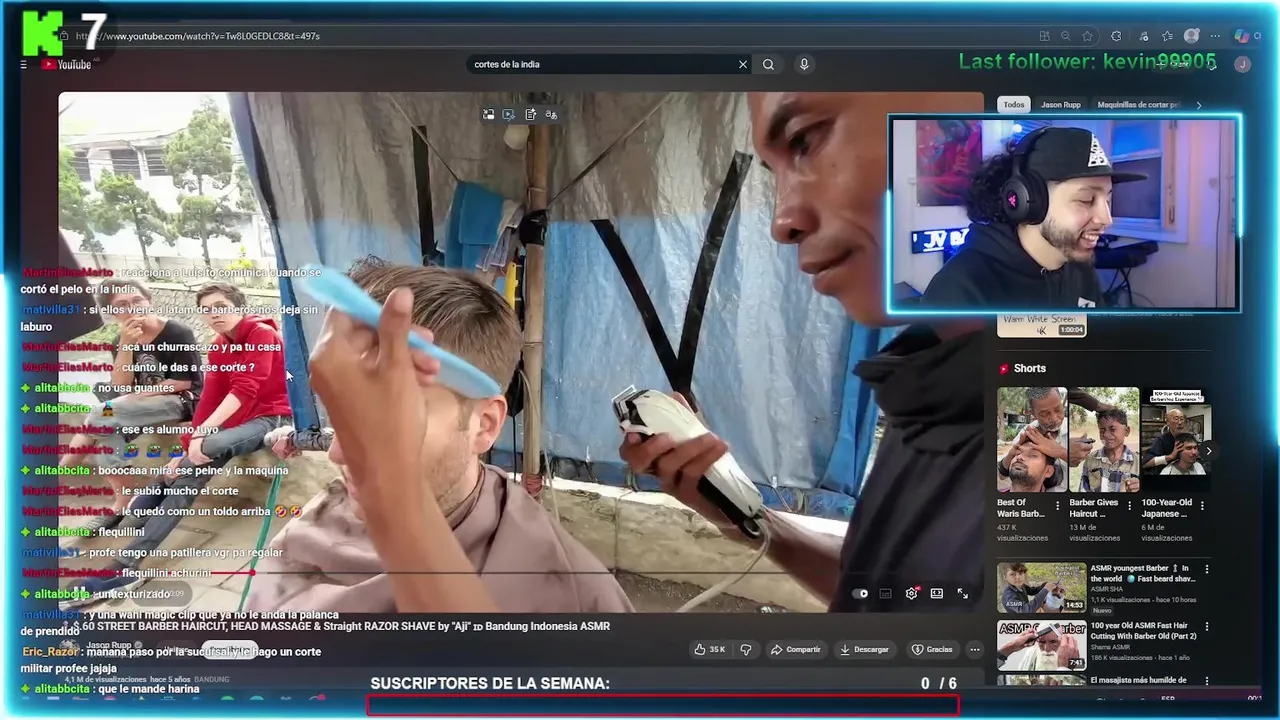Image resolution: width=1280 pixels, height=720 pixels.
Task: Click the media music note toolbar icon
Action: point(1143,36)
